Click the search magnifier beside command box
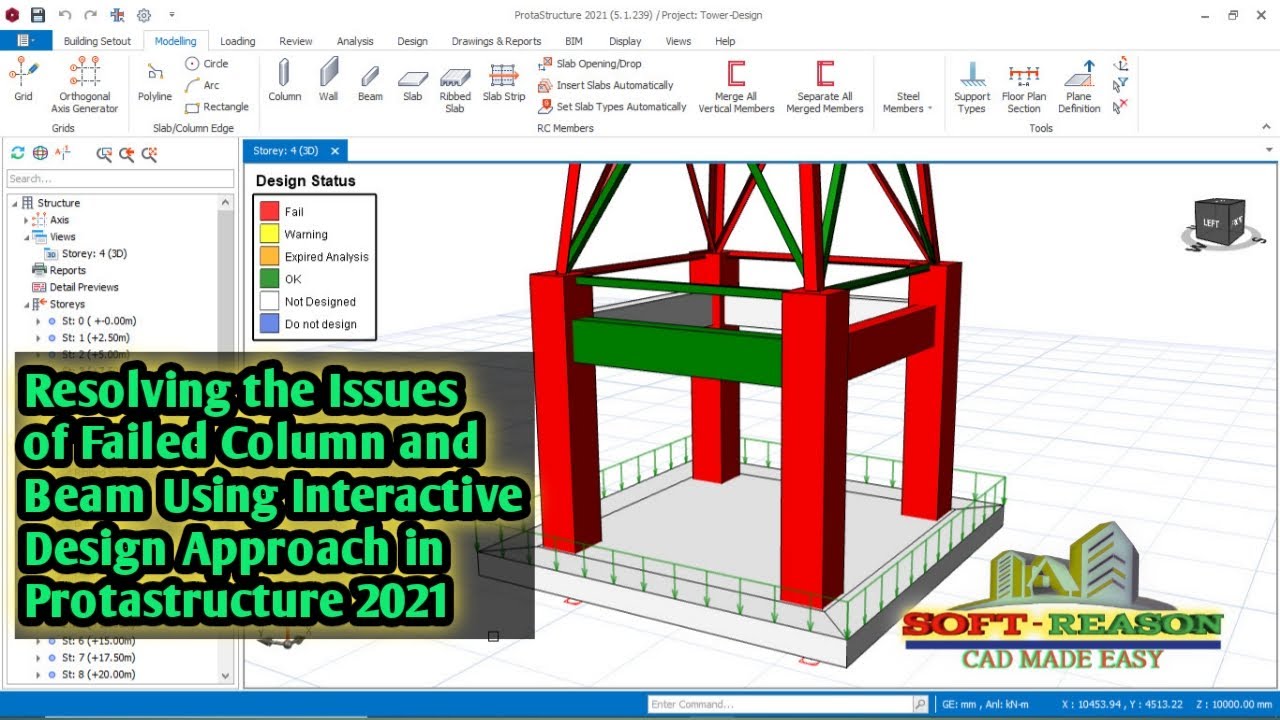Viewport: 1280px width, 720px height. (x=920, y=704)
